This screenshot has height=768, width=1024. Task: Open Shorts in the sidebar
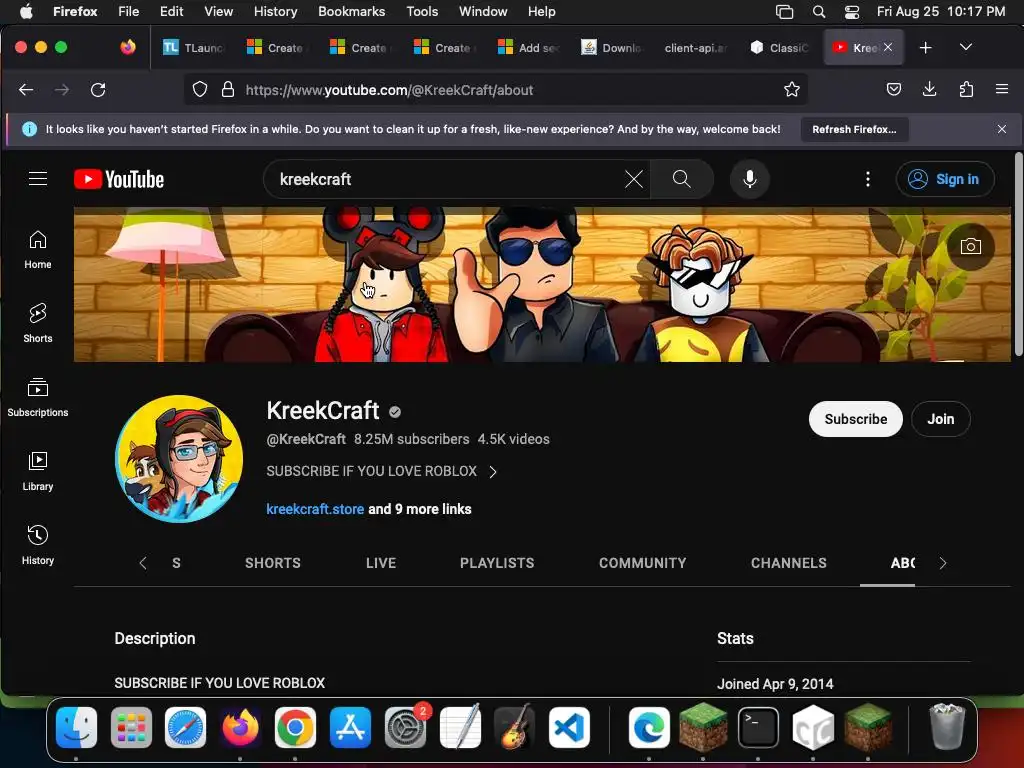38,324
